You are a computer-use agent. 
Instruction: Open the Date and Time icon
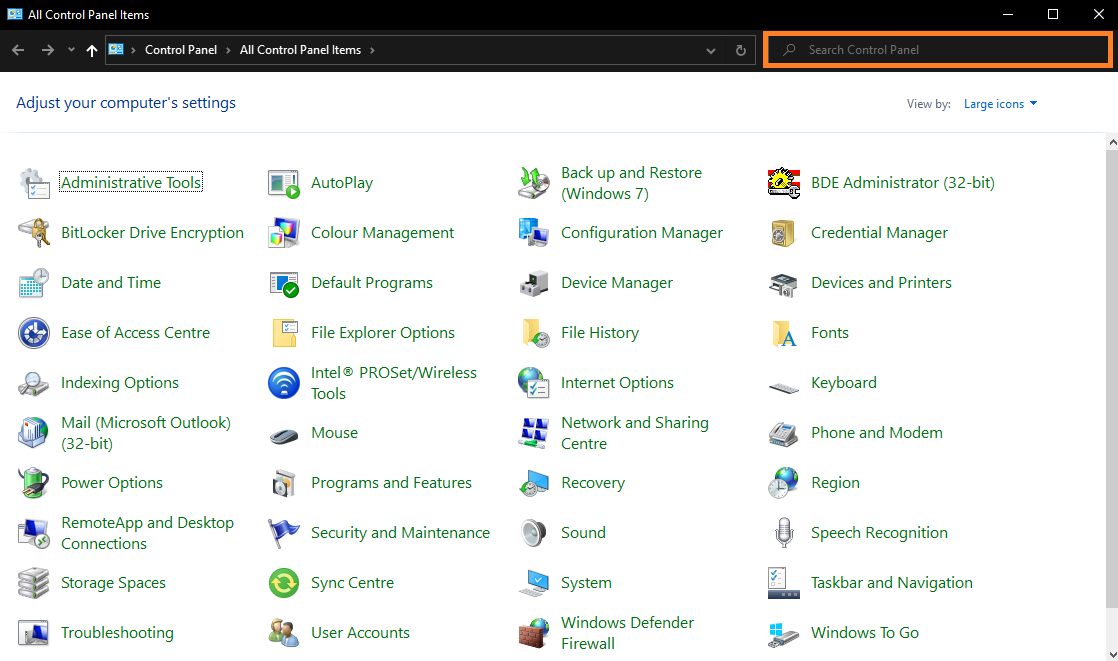tap(34, 283)
